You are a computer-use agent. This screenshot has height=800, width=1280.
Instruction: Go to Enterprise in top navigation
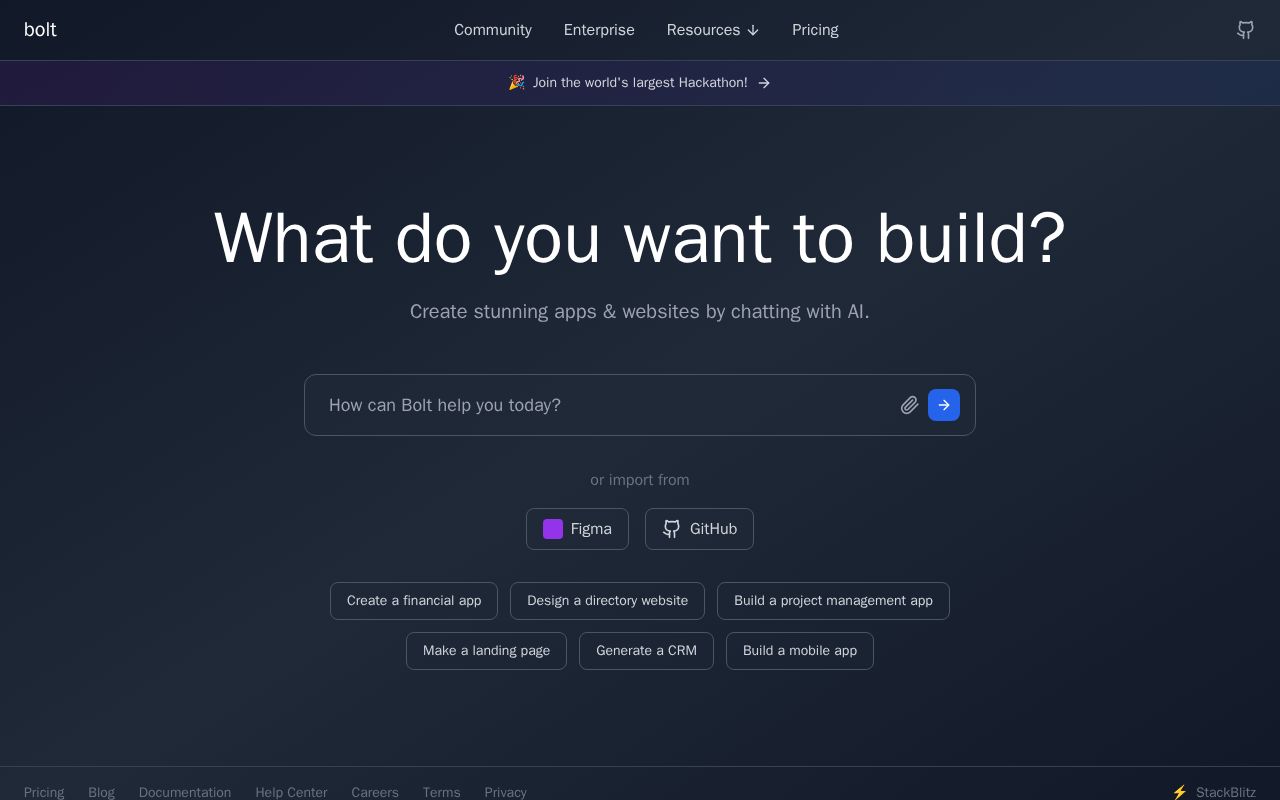coord(599,30)
